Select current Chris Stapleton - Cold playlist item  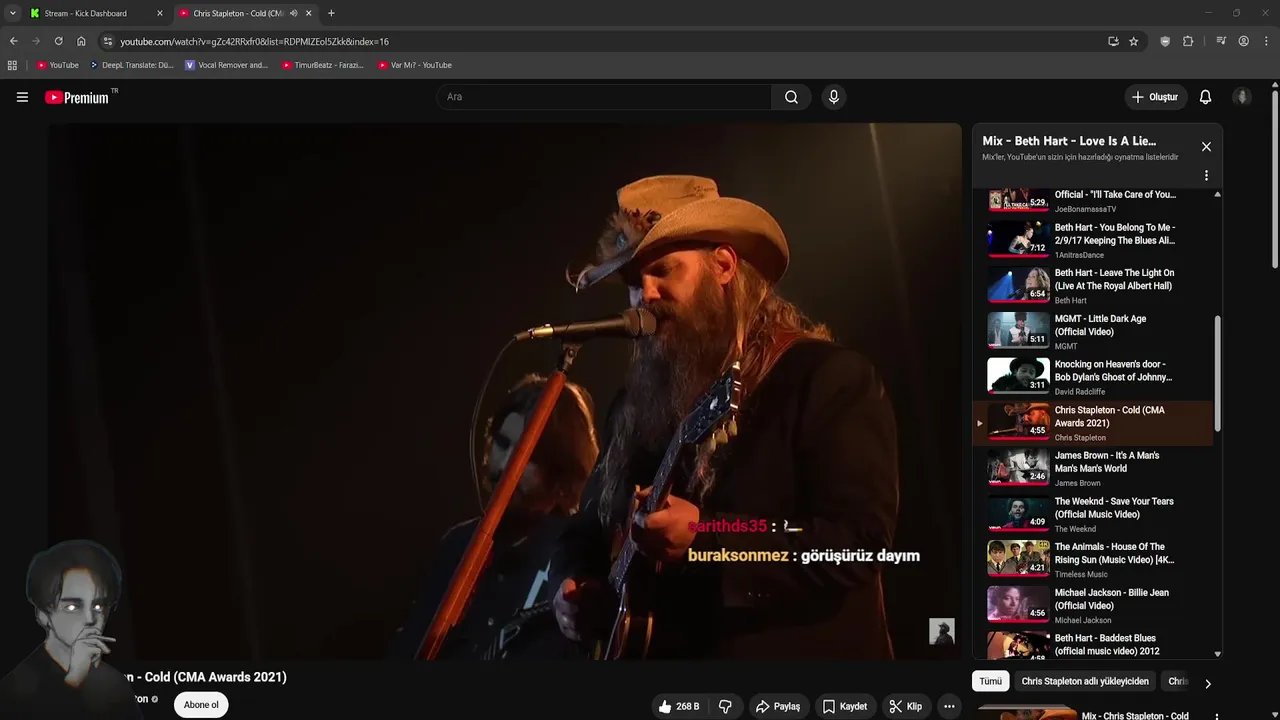click(x=1095, y=423)
